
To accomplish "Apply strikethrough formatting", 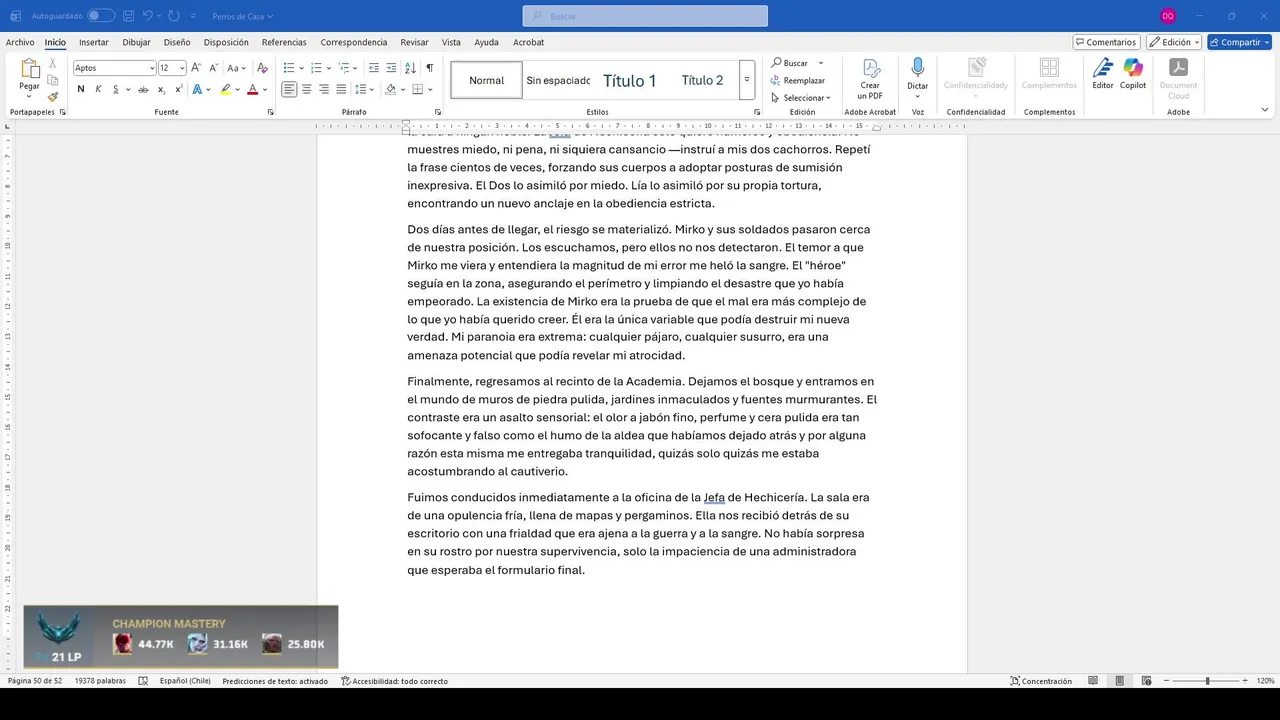I will pos(143,89).
